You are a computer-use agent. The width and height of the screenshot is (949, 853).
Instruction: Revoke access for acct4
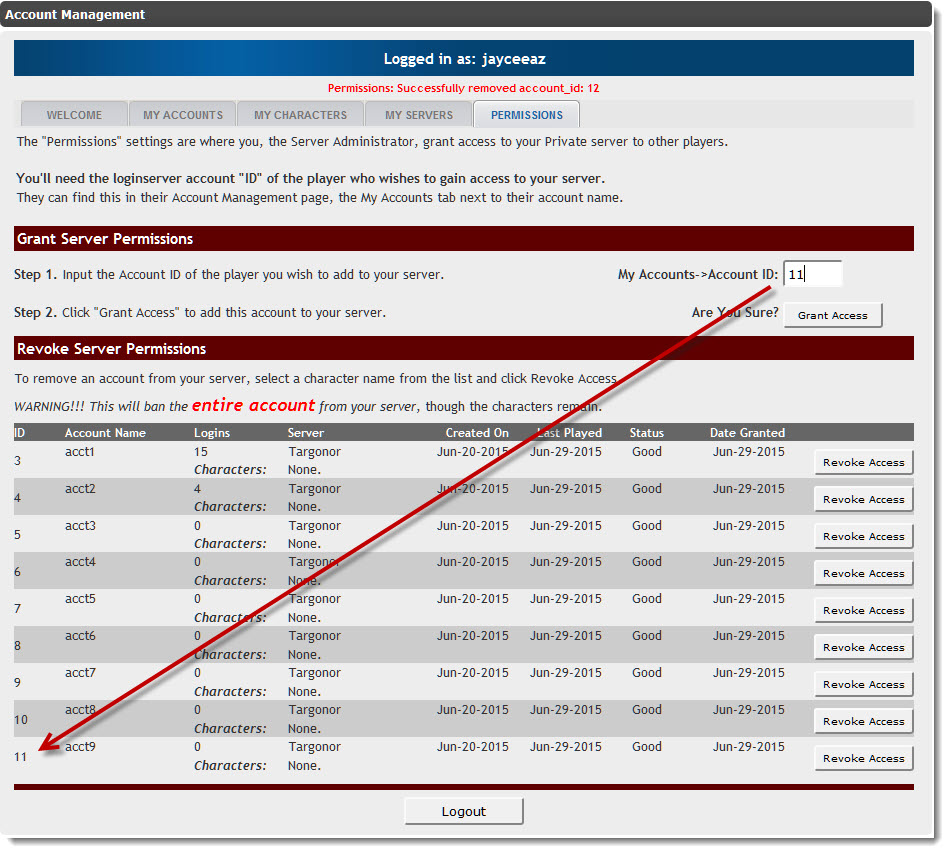[863, 574]
